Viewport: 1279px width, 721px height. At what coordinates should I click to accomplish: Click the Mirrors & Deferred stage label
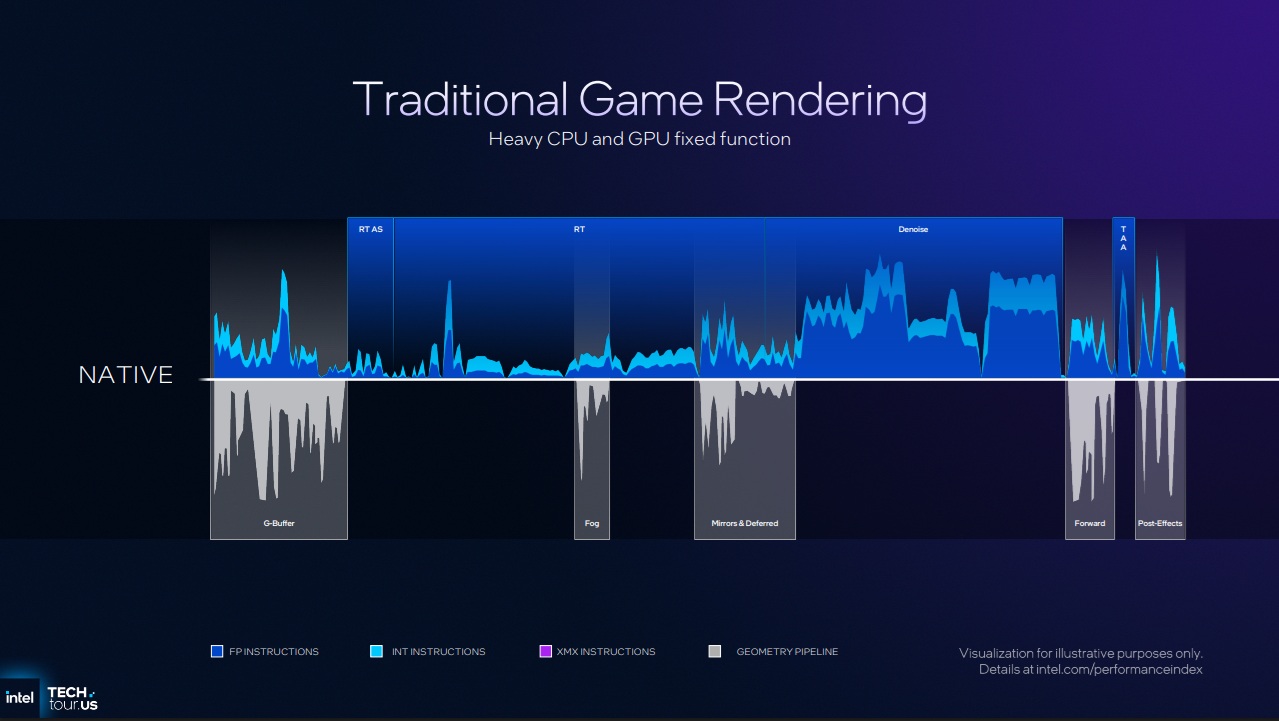[744, 523]
